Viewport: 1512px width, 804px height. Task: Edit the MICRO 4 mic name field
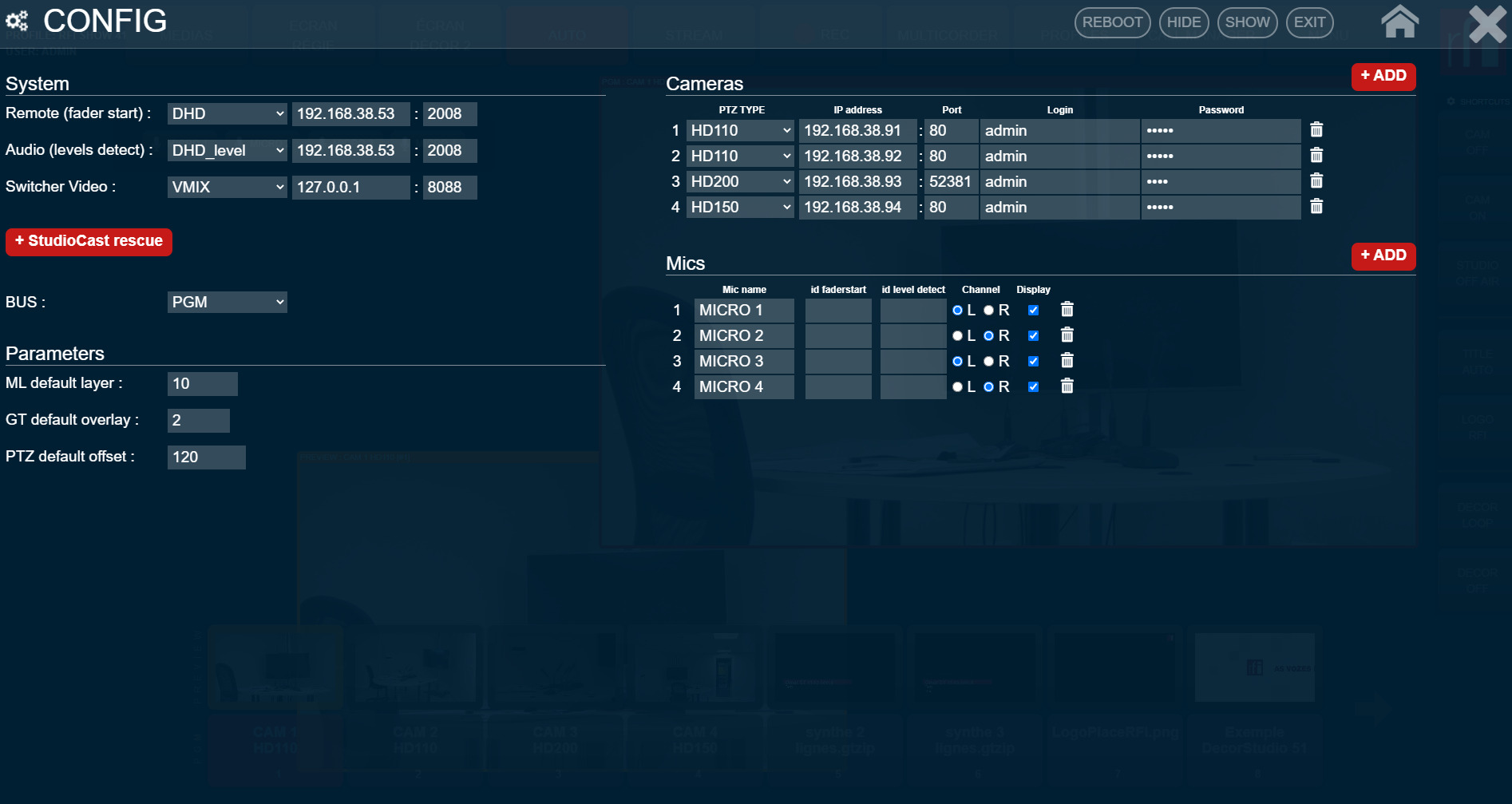coord(744,386)
